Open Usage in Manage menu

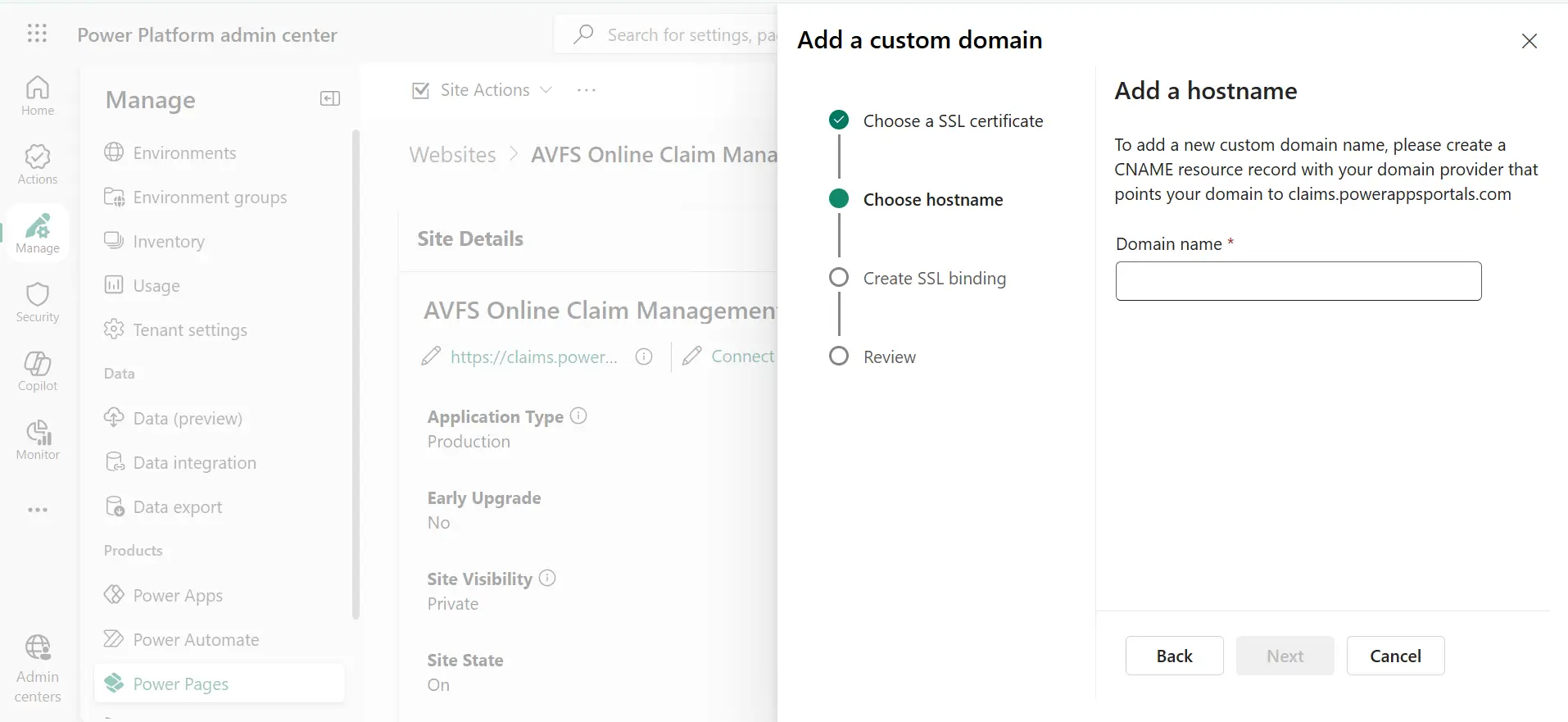click(142, 286)
